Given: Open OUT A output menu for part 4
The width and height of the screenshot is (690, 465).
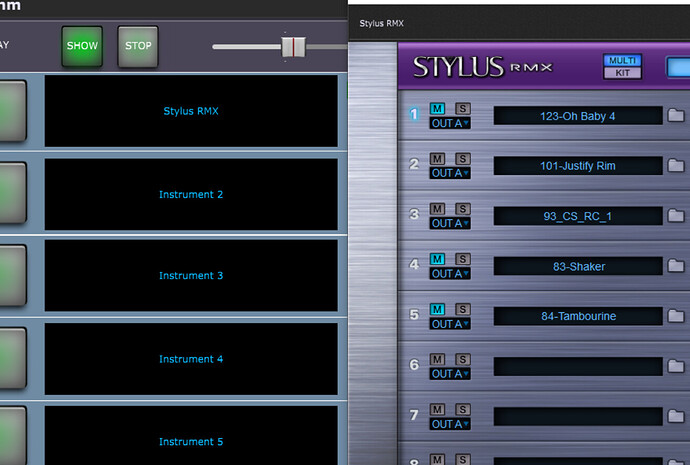Looking at the screenshot, I should (450, 274).
